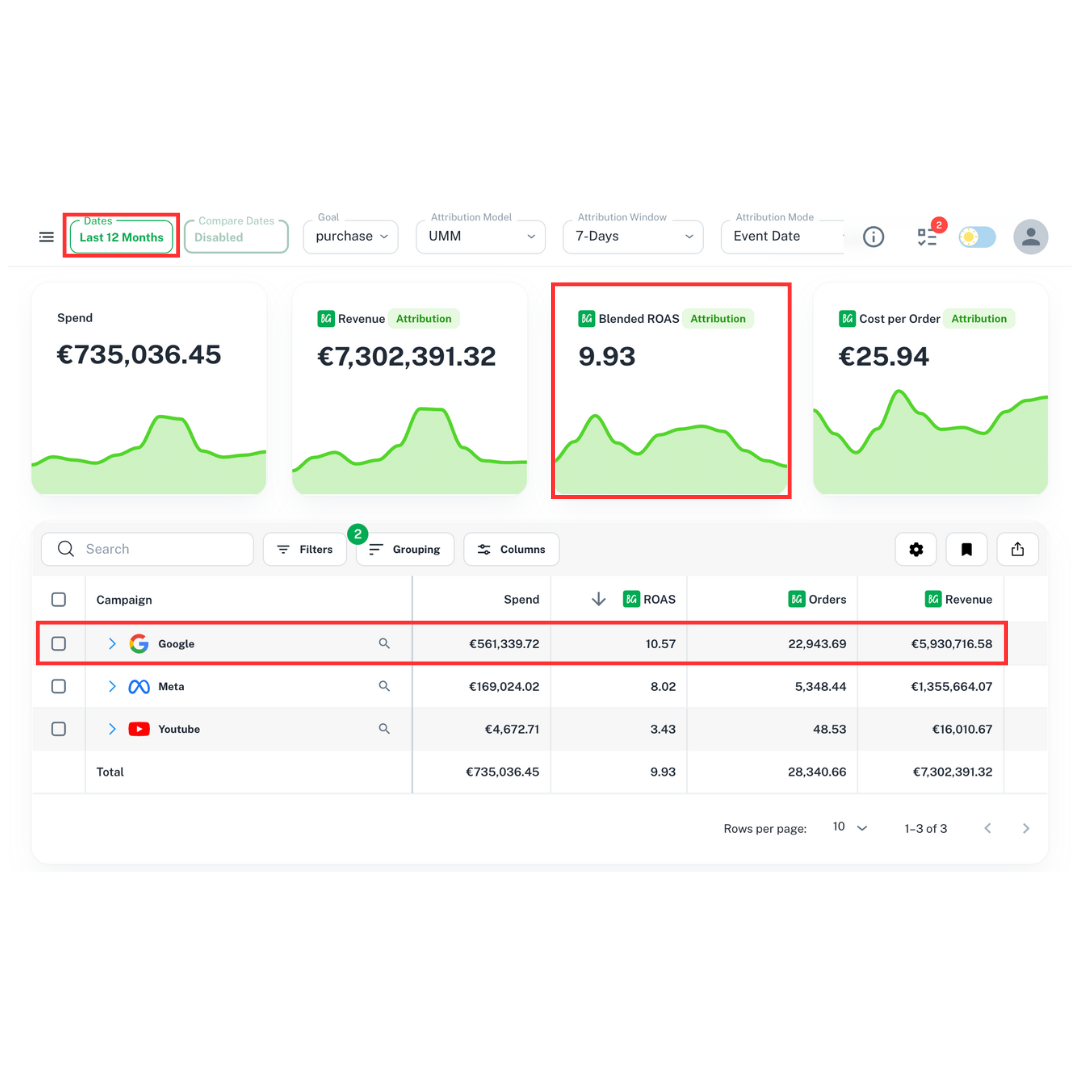Open the checklist tasks icon with badge
Viewport: 1080px width, 1080px height.
point(927,237)
